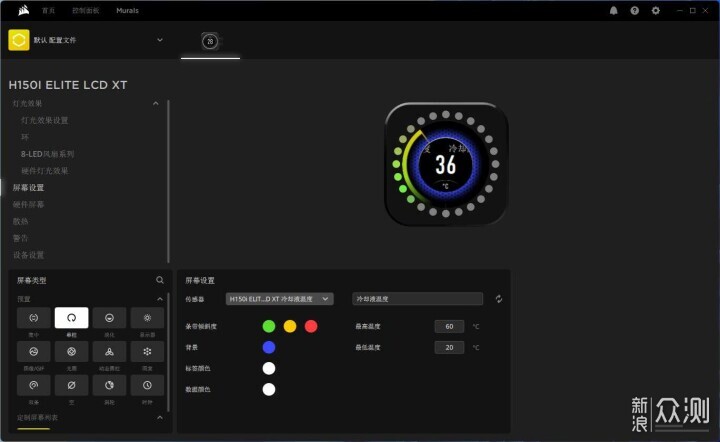Open the H150i ELIT sensor dropdown
The height and width of the screenshot is (442, 720).
click(280, 299)
